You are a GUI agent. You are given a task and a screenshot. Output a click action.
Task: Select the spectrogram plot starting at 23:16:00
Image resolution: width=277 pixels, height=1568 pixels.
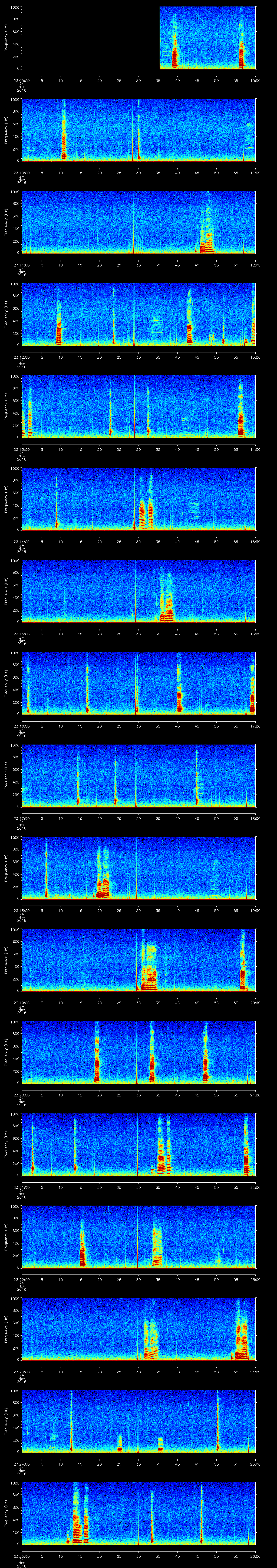click(139, 683)
